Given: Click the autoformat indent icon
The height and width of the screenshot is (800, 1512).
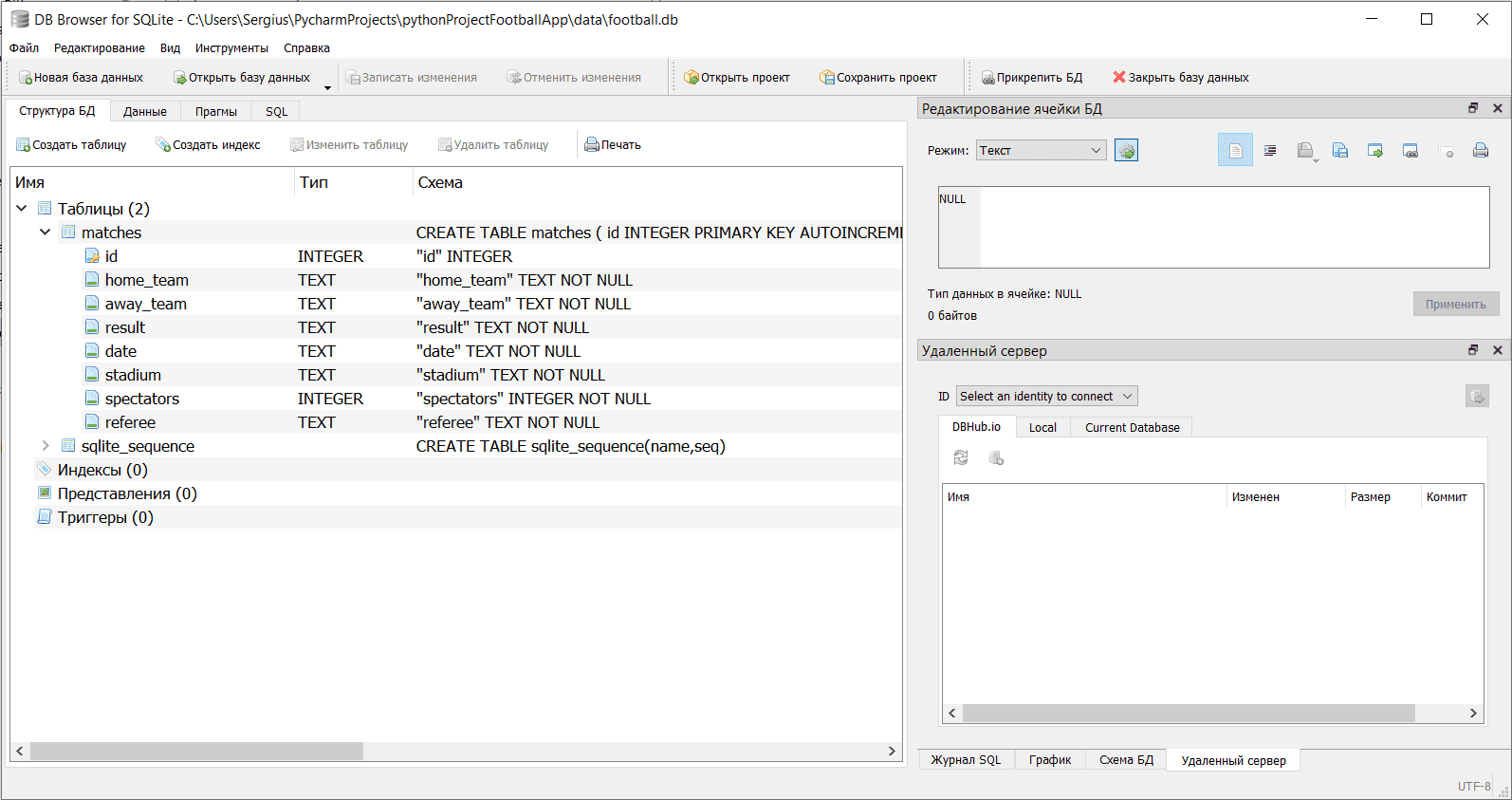Looking at the screenshot, I should click(1270, 150).
